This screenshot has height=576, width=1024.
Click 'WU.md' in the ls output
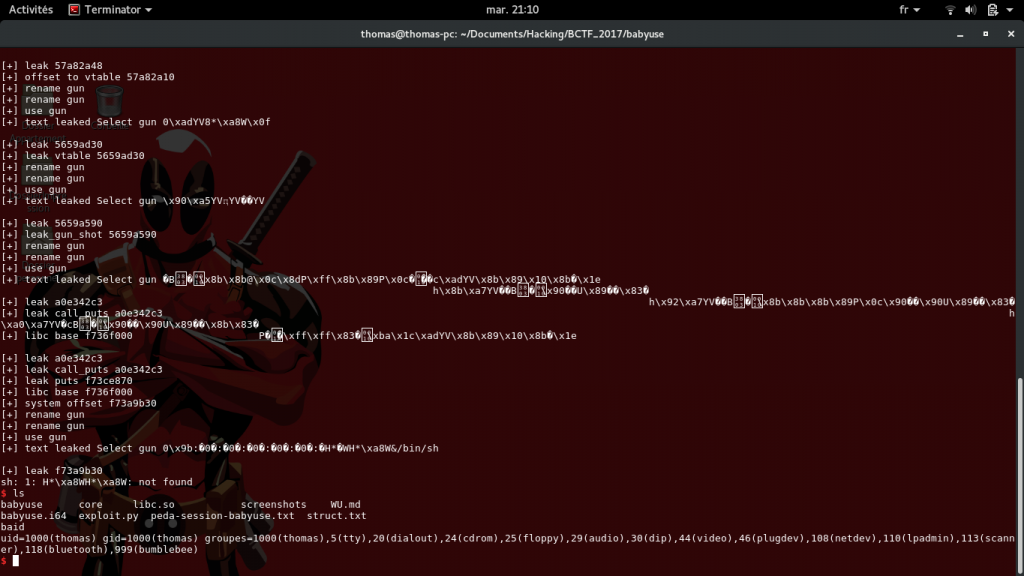(x=345, y=504)
